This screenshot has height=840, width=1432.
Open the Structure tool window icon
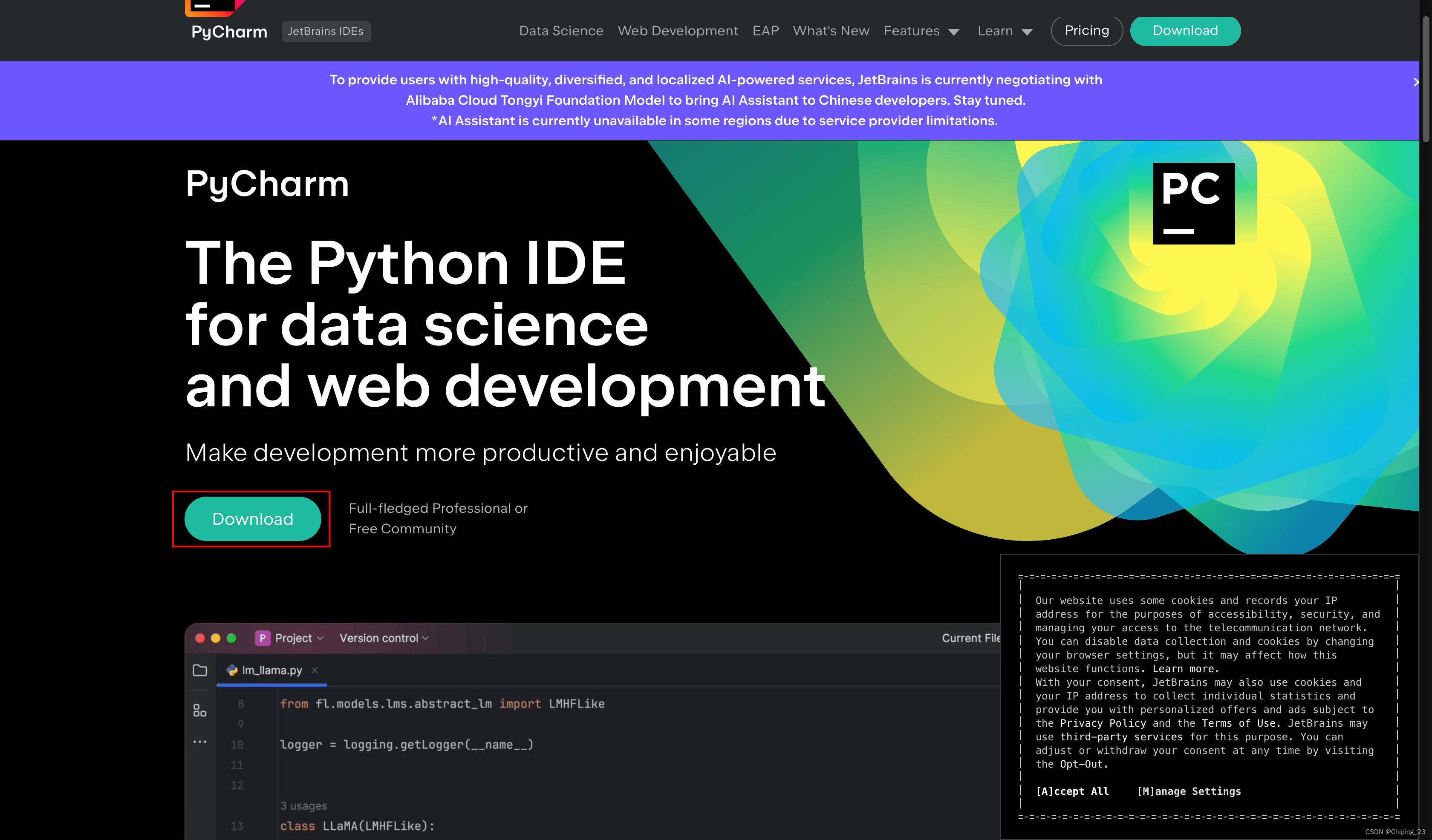200,711
